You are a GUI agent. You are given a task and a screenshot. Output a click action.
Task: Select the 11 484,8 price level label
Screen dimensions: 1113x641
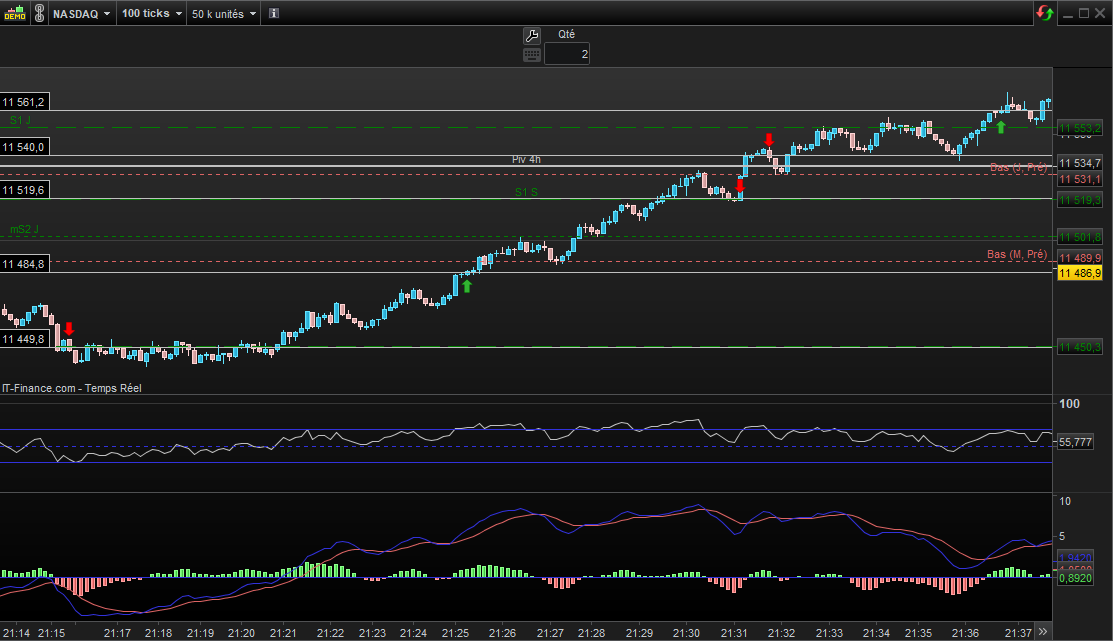click(x=24, y=264)
